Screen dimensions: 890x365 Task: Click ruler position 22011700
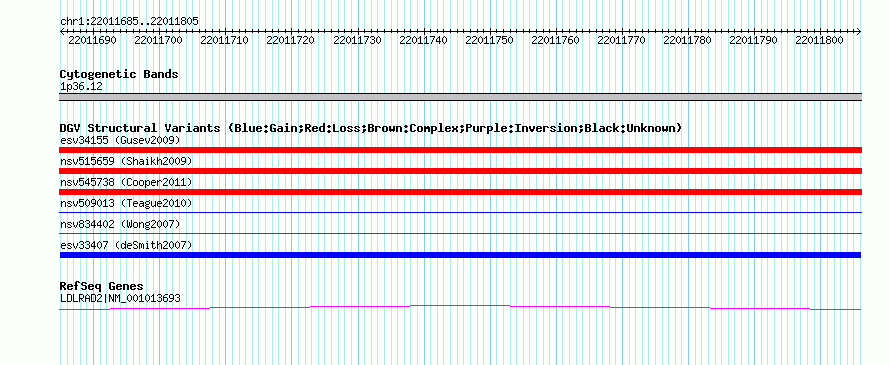[158, 41]
